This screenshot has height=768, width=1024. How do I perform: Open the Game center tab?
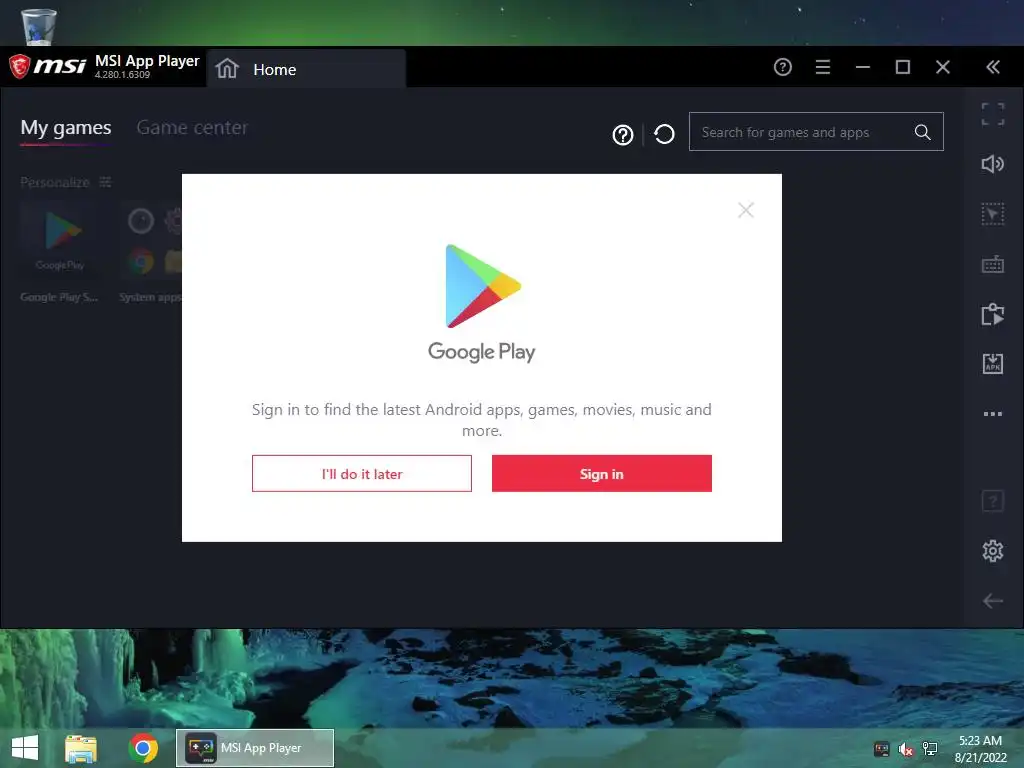click(192, 127)
